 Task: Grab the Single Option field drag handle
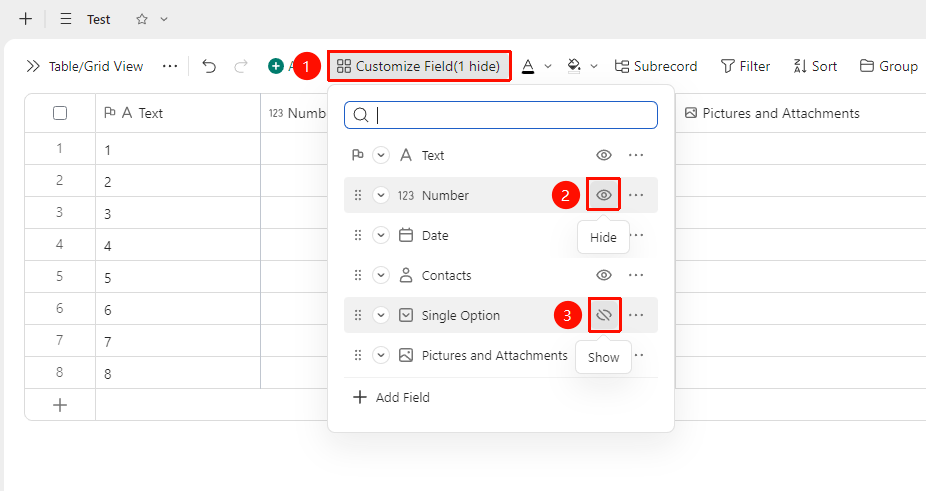pyautogui.click(x=357, y=315)
